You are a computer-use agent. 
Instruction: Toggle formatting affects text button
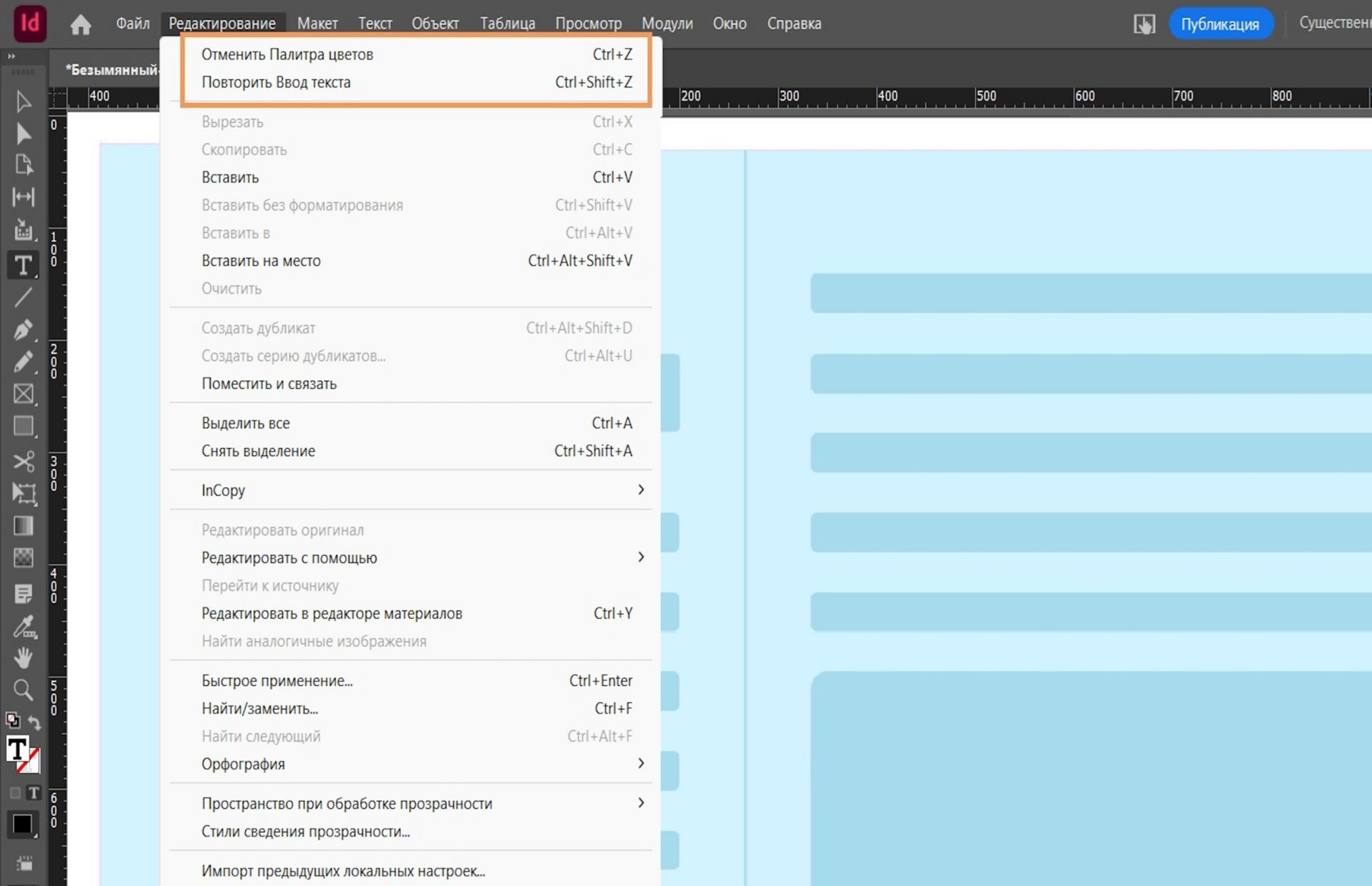tap(34, 792)
